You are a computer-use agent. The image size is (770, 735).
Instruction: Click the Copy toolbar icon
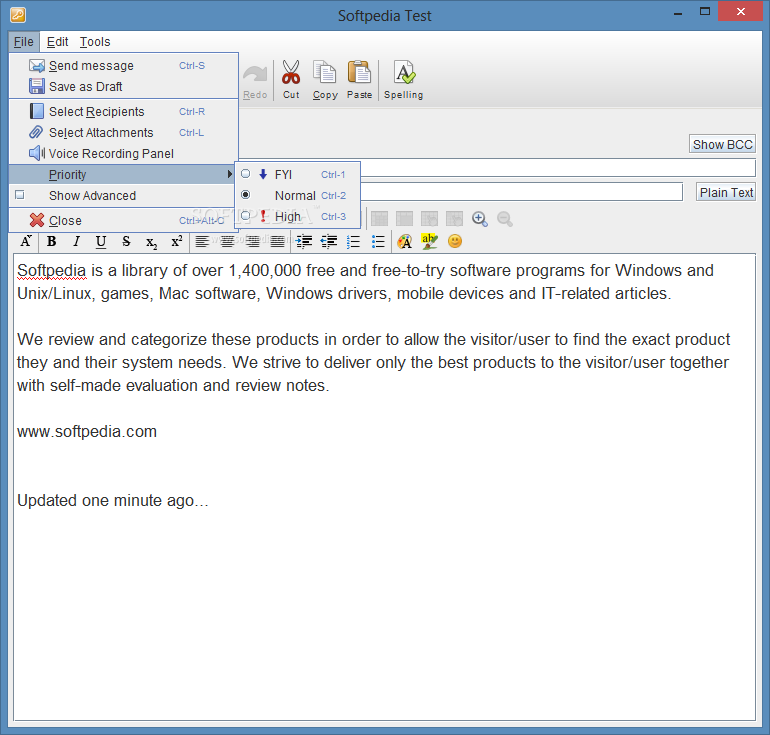point(325,73)
